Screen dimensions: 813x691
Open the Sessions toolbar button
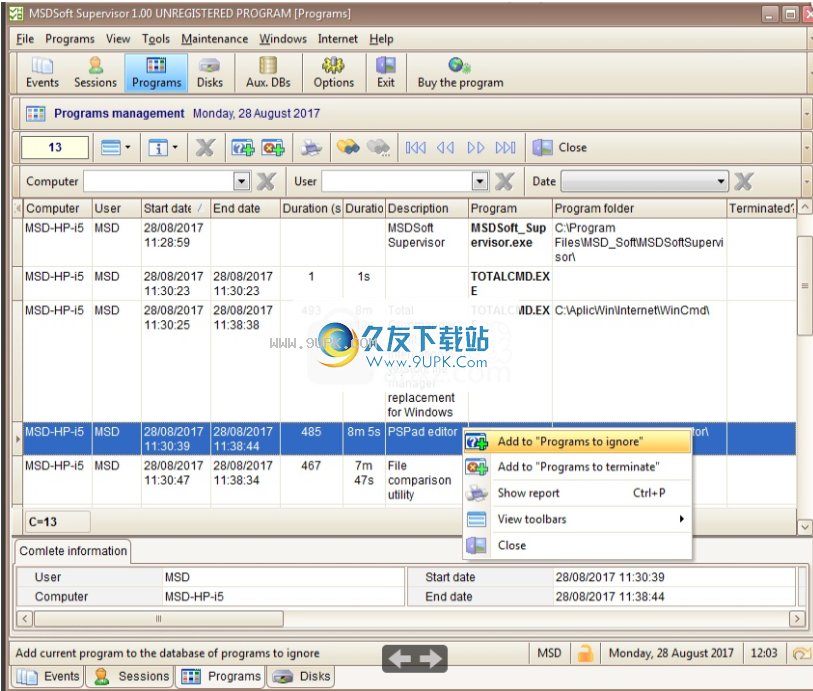click(x=95, y=73)
